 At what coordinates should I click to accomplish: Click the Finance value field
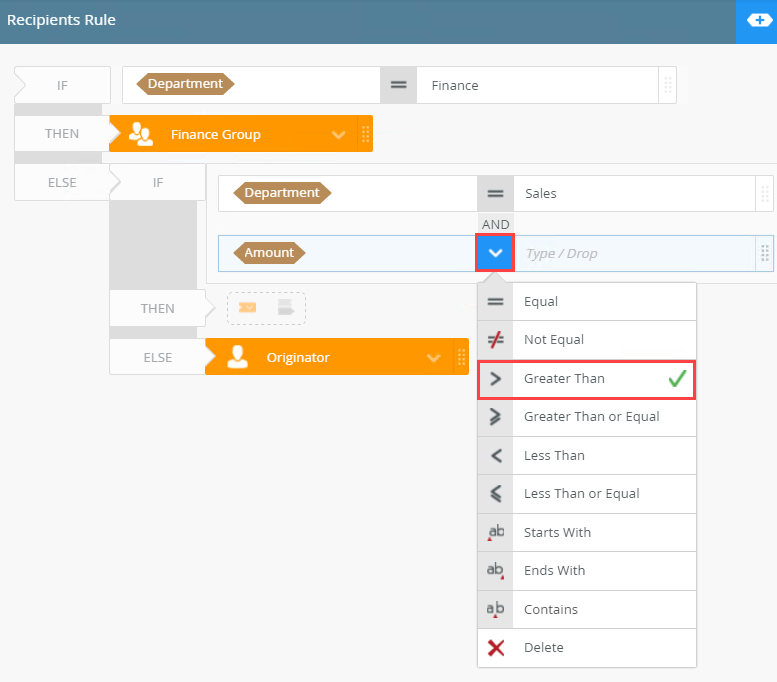[537, 85]
